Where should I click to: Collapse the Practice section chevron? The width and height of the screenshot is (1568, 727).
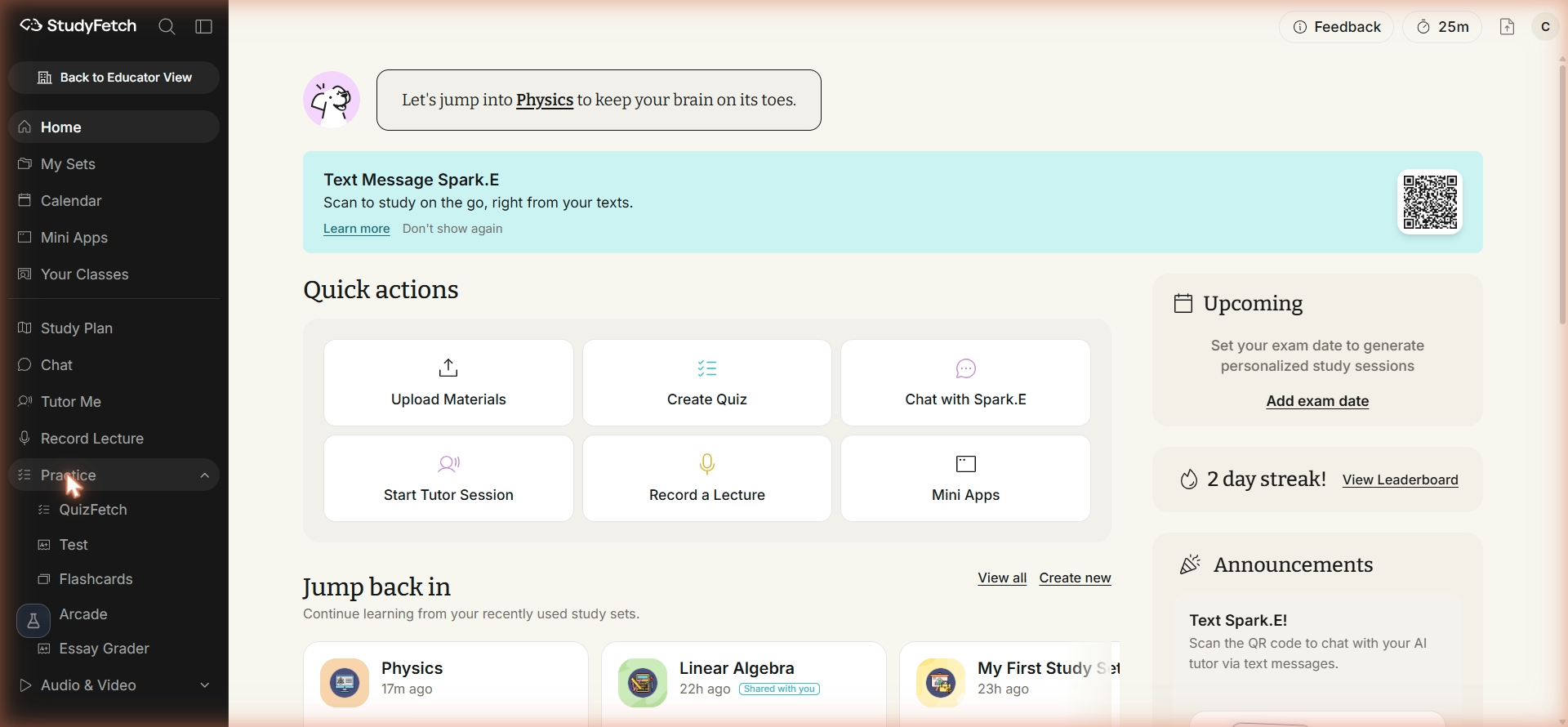[204, 475]
